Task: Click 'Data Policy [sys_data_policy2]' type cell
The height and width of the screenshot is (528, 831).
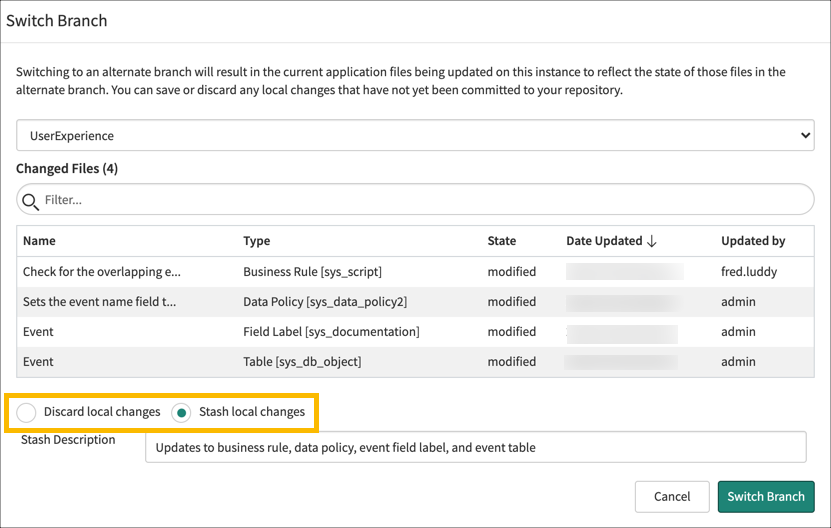Action: [x=325, y=302]
